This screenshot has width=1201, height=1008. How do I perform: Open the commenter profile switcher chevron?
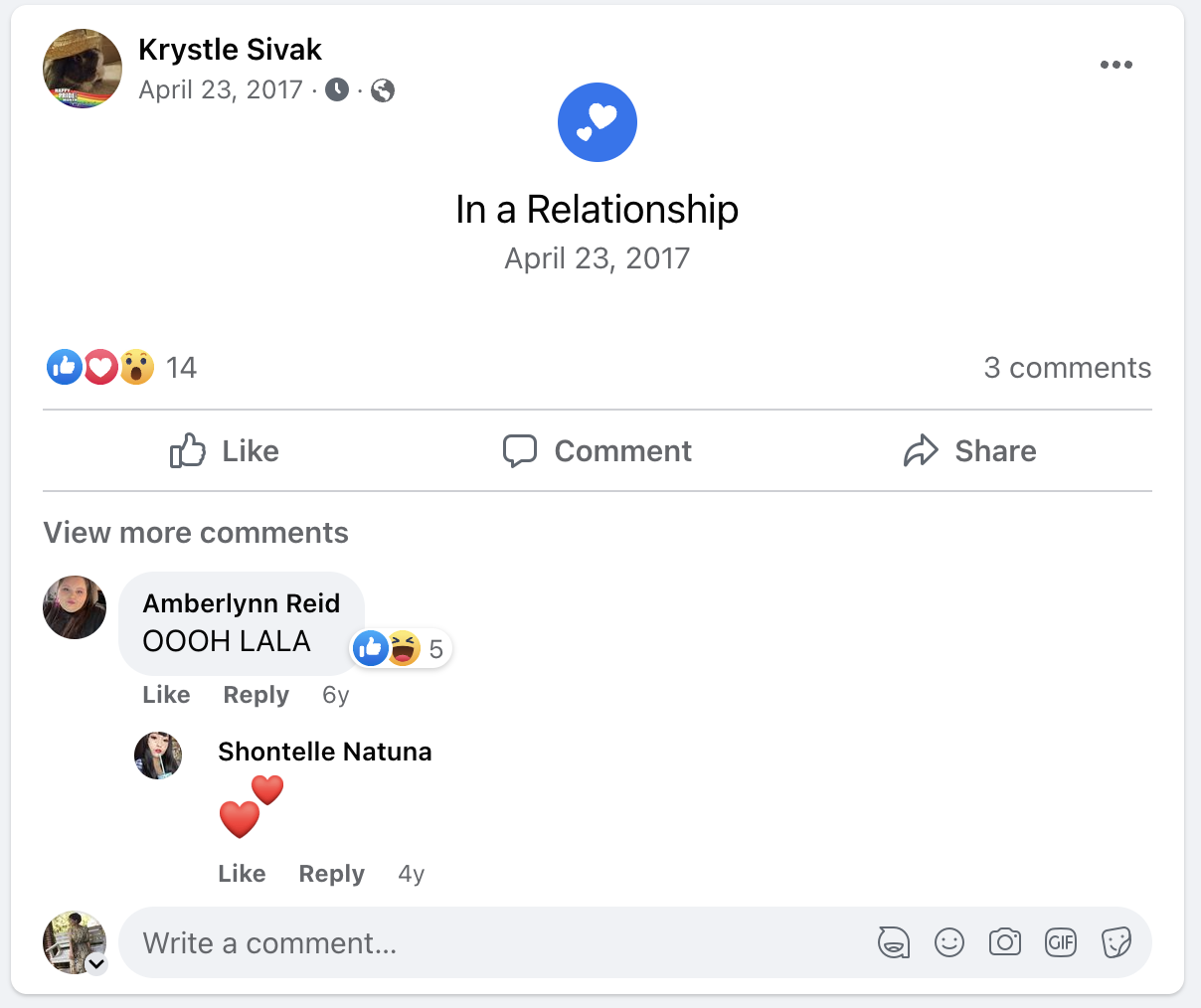coord(96,962)
